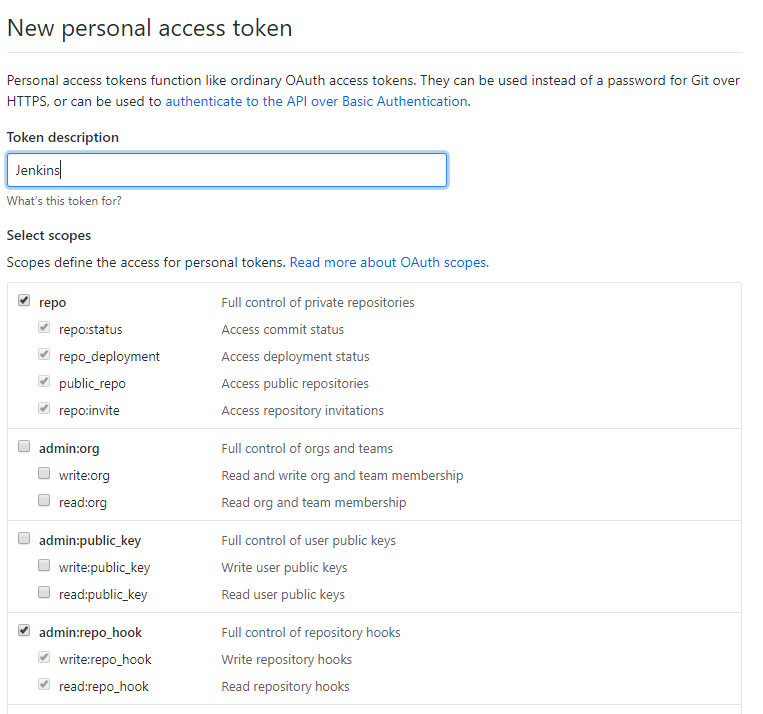
Task: Open the Basic Authentication API link
Action: click(x=316, y=101)
